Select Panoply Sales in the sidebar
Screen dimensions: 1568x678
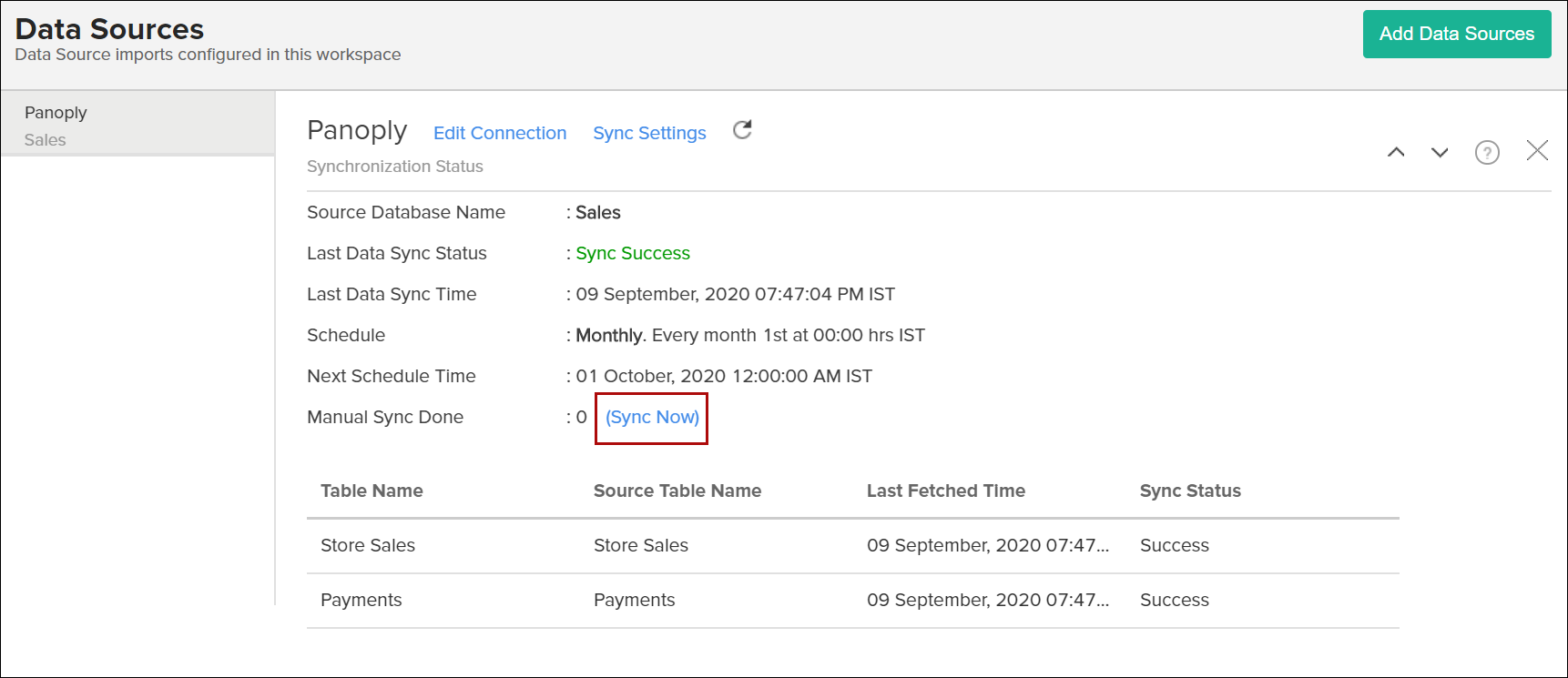coord(137,125)
